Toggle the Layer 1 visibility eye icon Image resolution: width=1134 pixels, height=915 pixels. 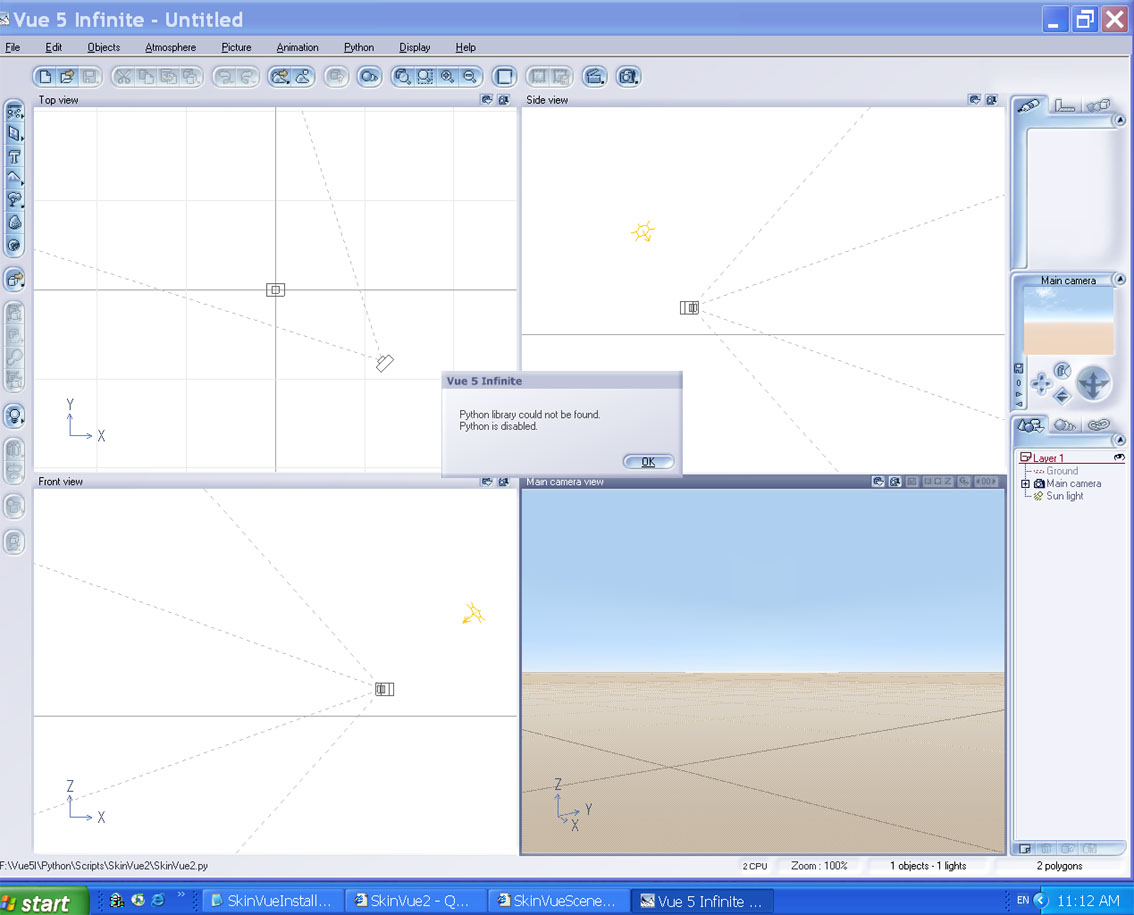click(x=1119, y=458)
